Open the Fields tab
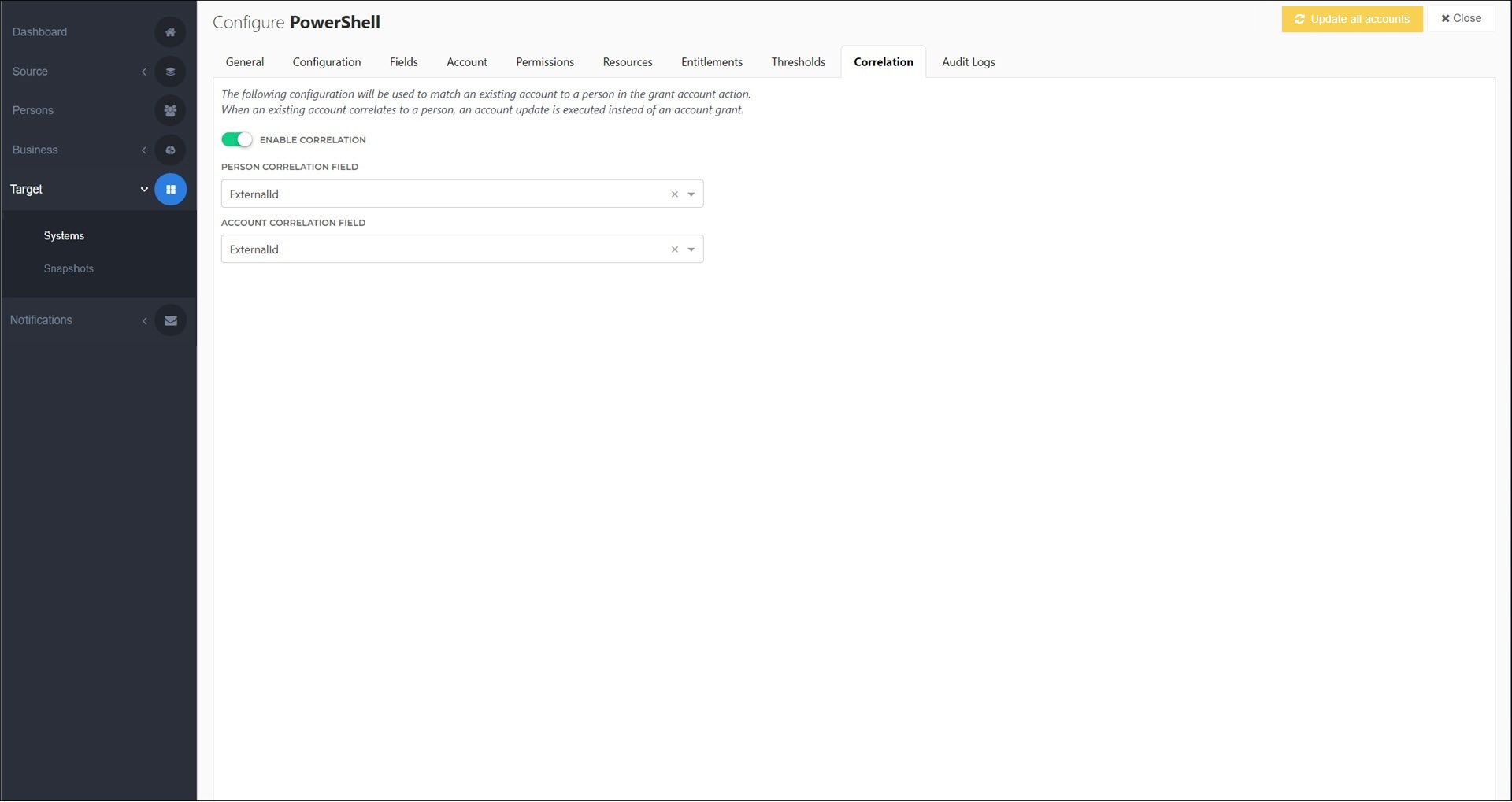Screen dimensions: 1512x802 [404, 62]
